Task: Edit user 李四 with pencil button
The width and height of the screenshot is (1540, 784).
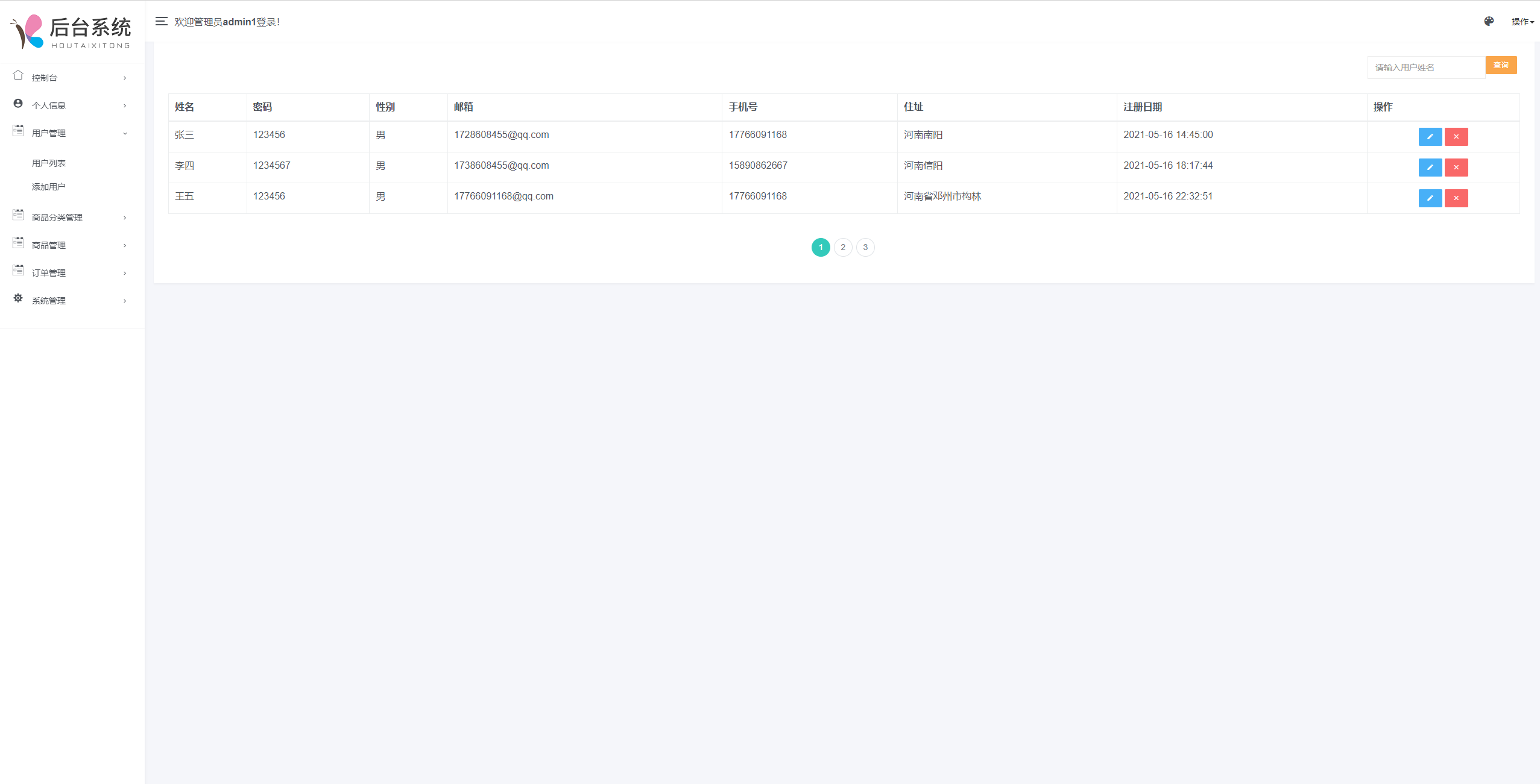Action: point(1430,168)
